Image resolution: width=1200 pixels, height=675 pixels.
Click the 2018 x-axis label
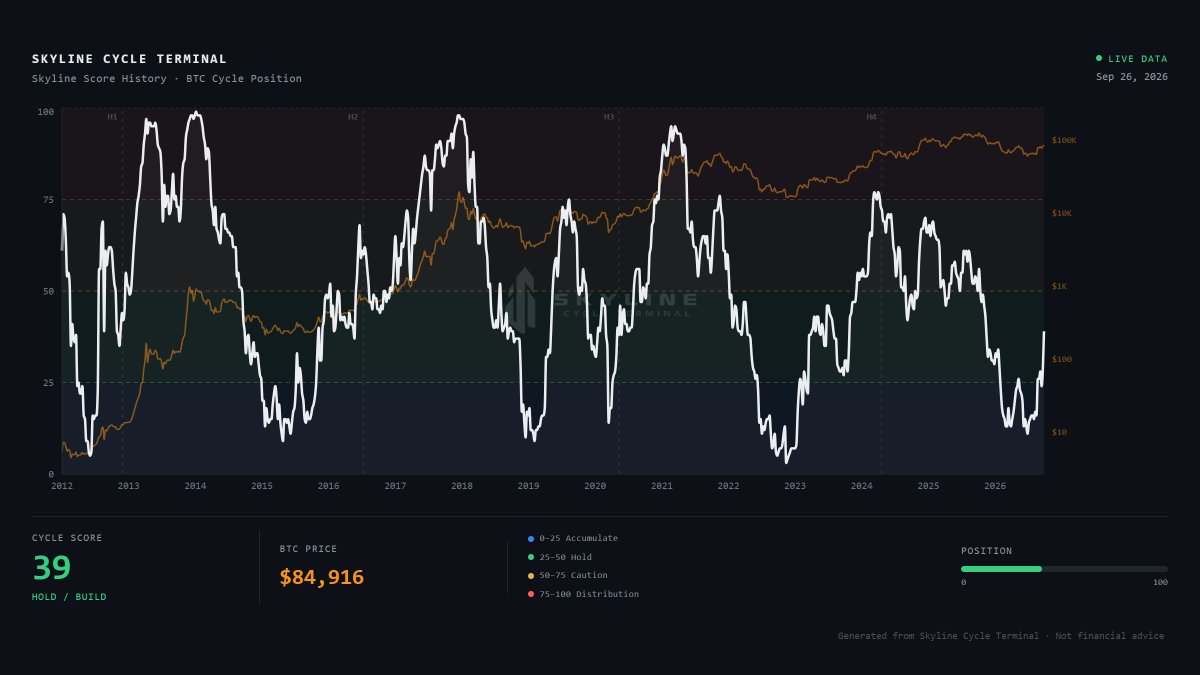pyautogui.click(x=462, y=486)
